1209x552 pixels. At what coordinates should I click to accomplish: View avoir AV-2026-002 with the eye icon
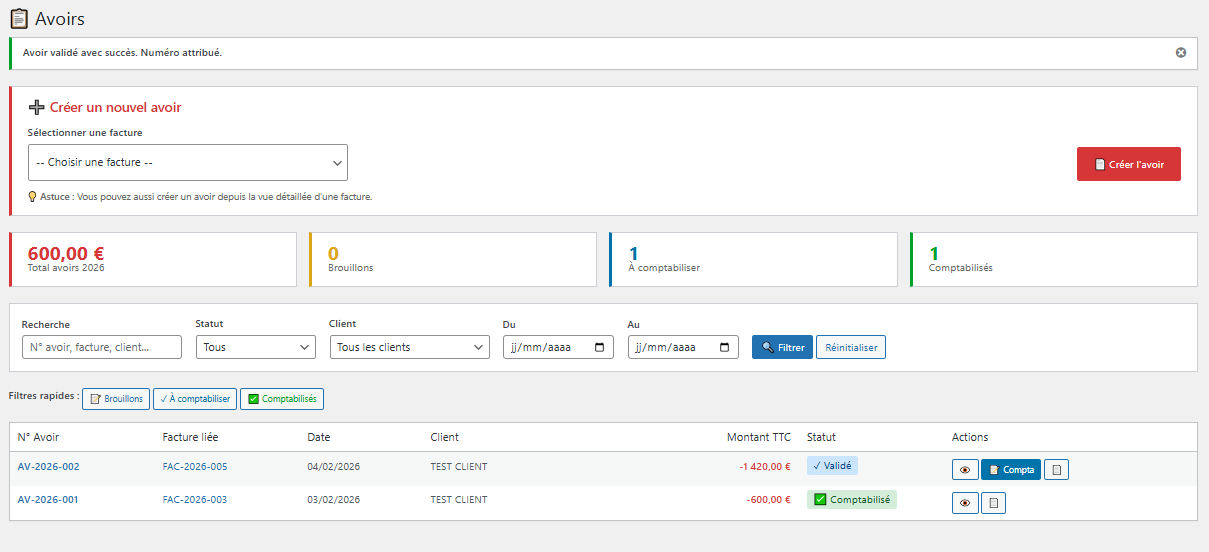[x=965, y=470]
